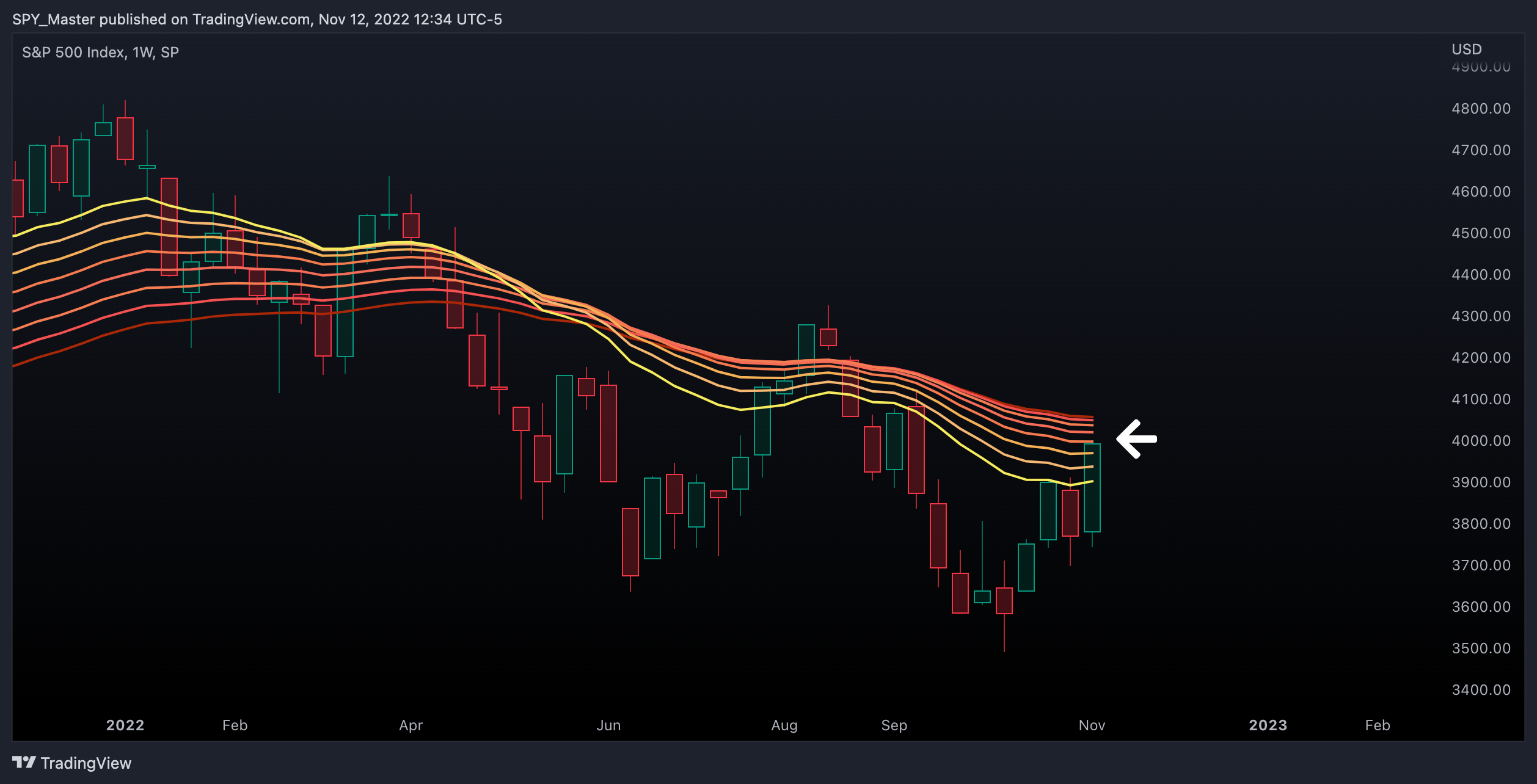The width and height of the screenshot is (1537, 784).
Task: Click the Jun time axis label
Action: (x=608, y=725)
